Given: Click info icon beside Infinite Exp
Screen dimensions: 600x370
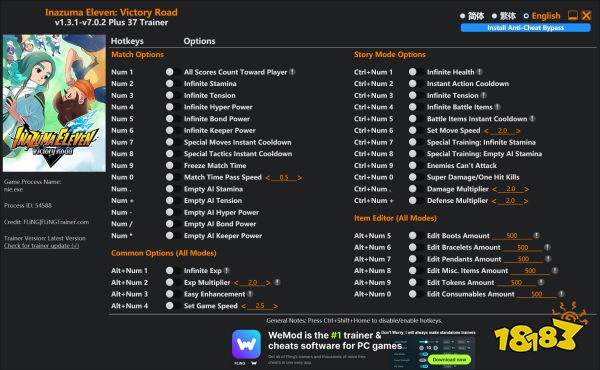Looking at the screenshot, I should click(227, 271).
